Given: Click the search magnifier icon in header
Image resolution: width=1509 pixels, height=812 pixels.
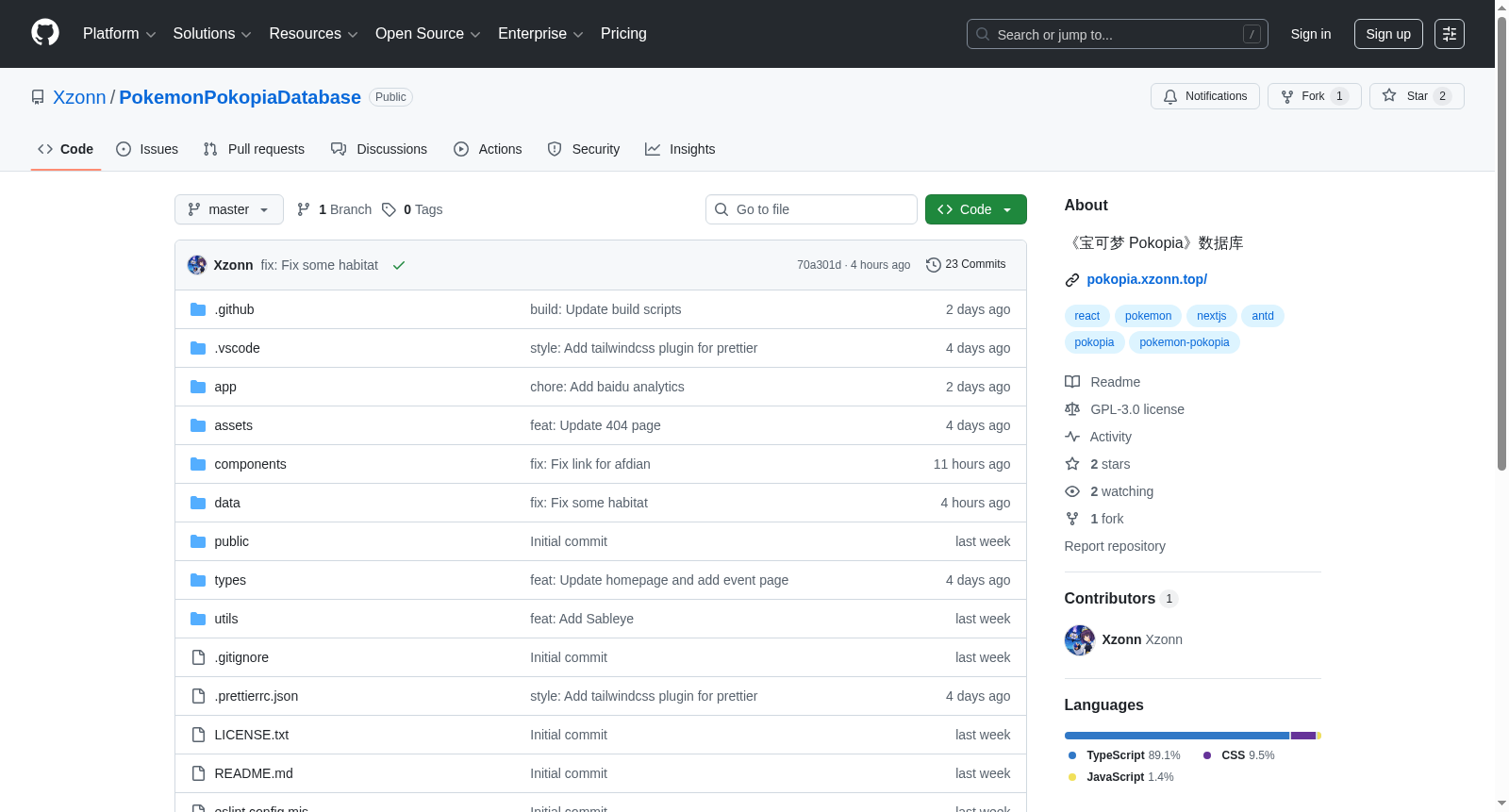Looking at the screenshot, I should coord(983,34).
